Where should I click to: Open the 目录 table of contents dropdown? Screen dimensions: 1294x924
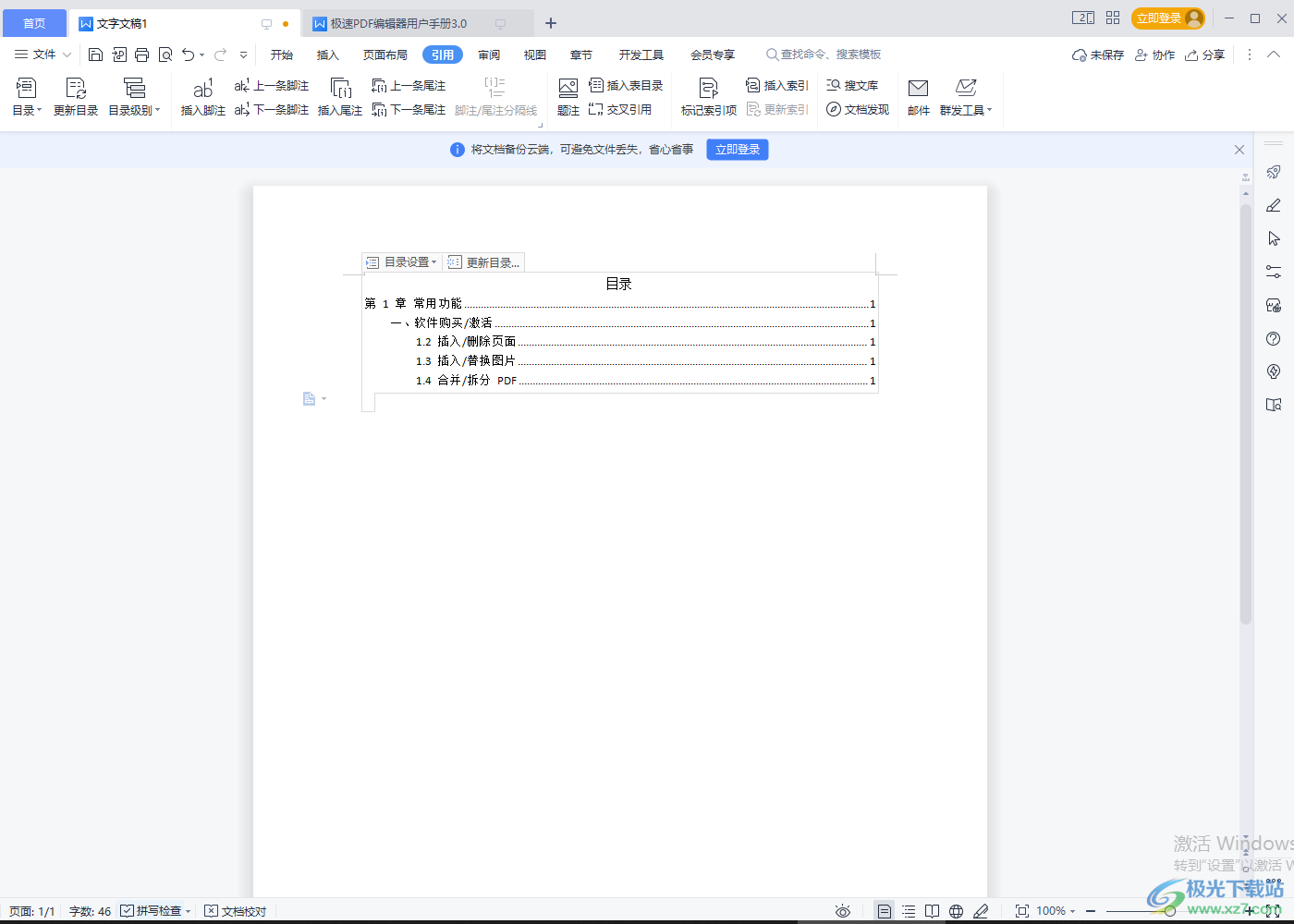click(27, 97)
